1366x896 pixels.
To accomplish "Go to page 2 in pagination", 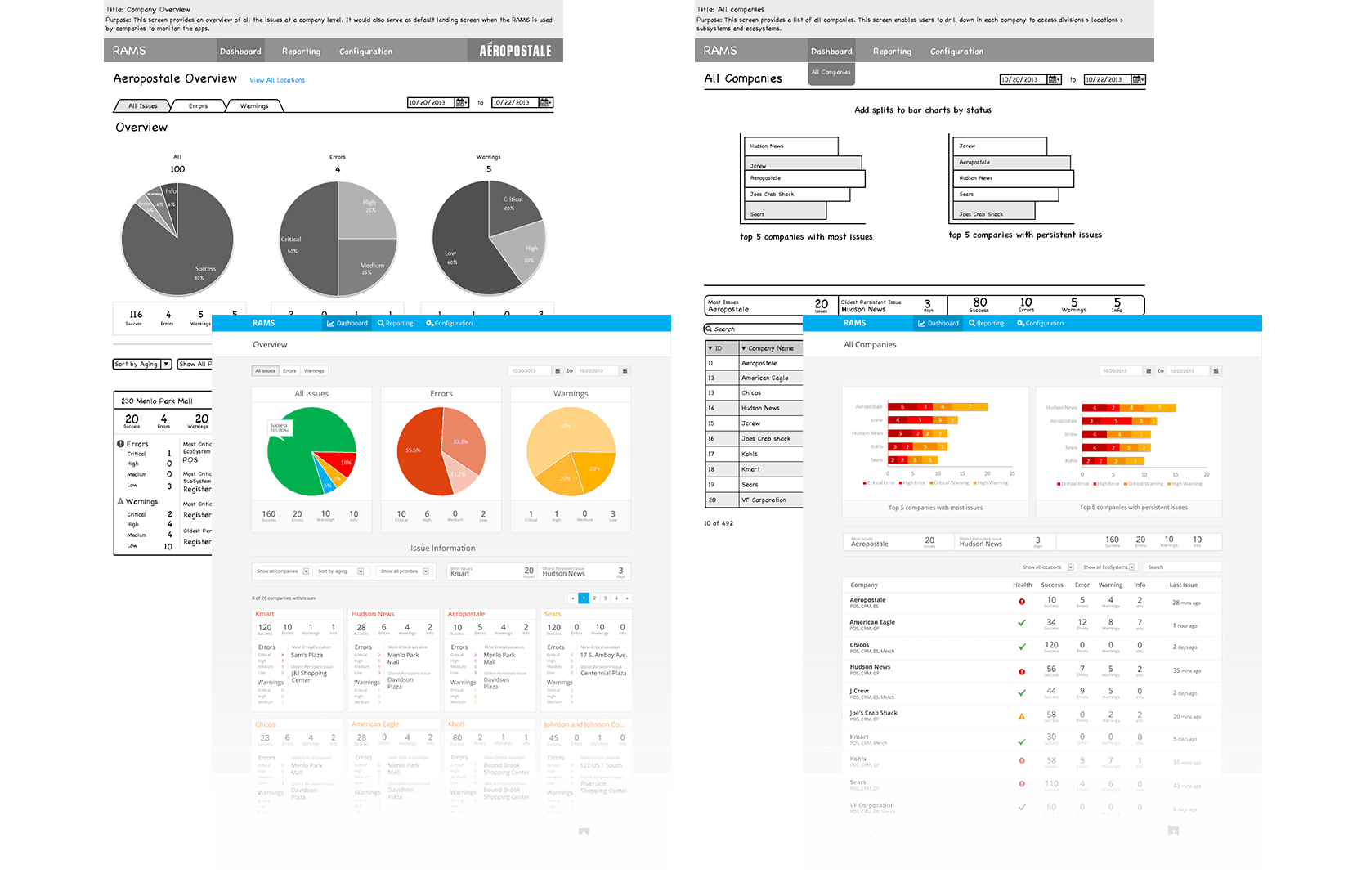I will click(x=594, y=598).
